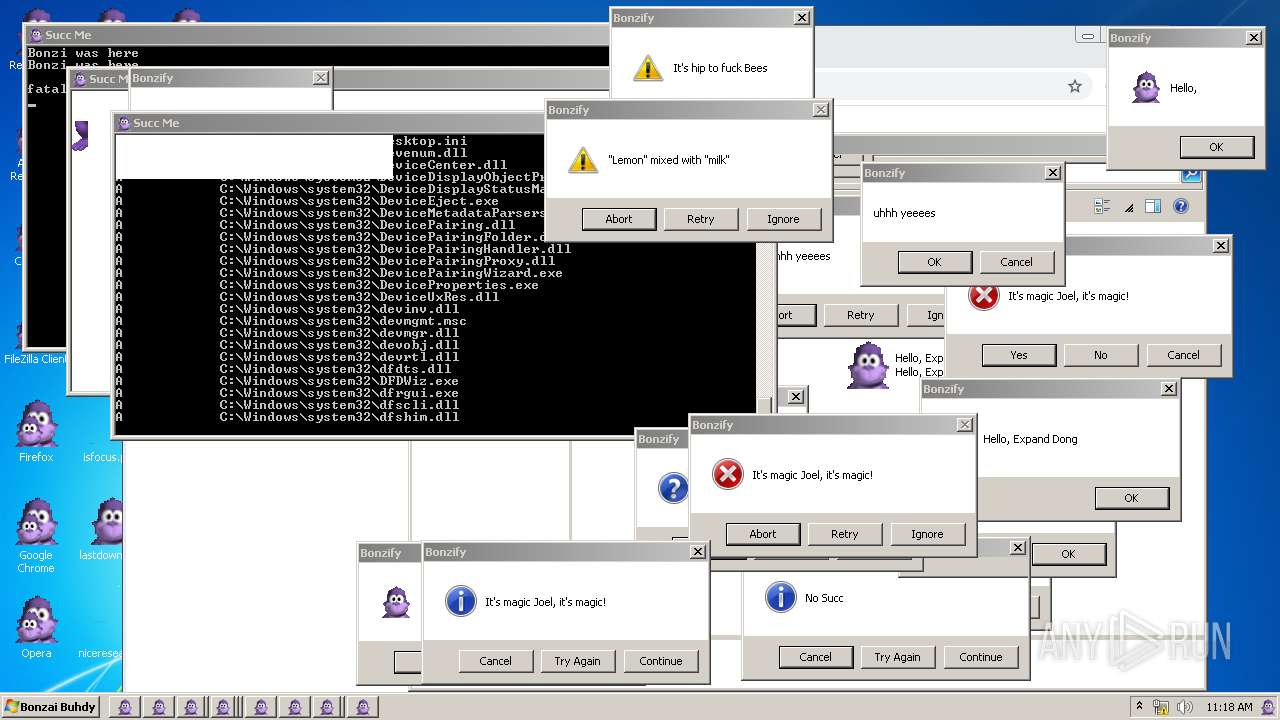Click Chrome bookmark star icon

click(x=1075, y=86)
